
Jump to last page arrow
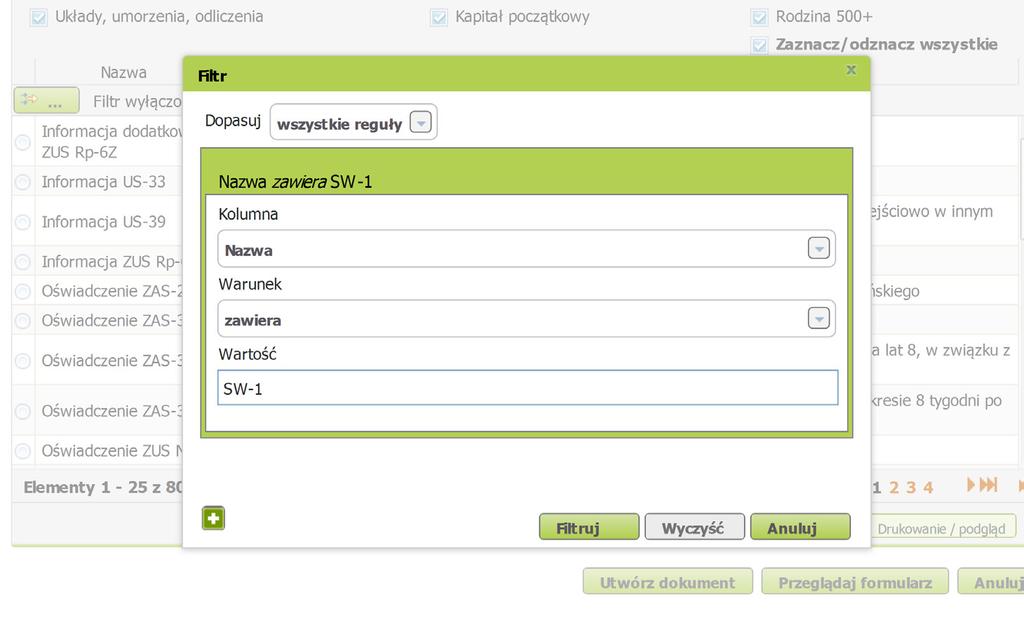[990, 485]
